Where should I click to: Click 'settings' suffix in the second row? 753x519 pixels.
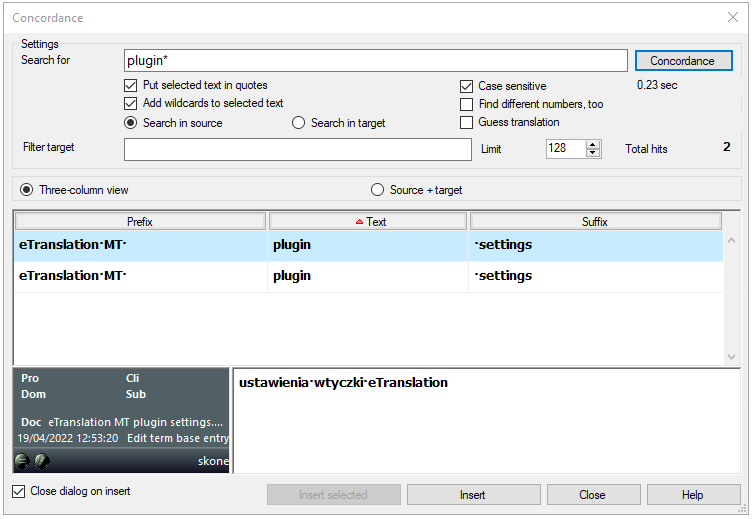[x=505, y=276]
